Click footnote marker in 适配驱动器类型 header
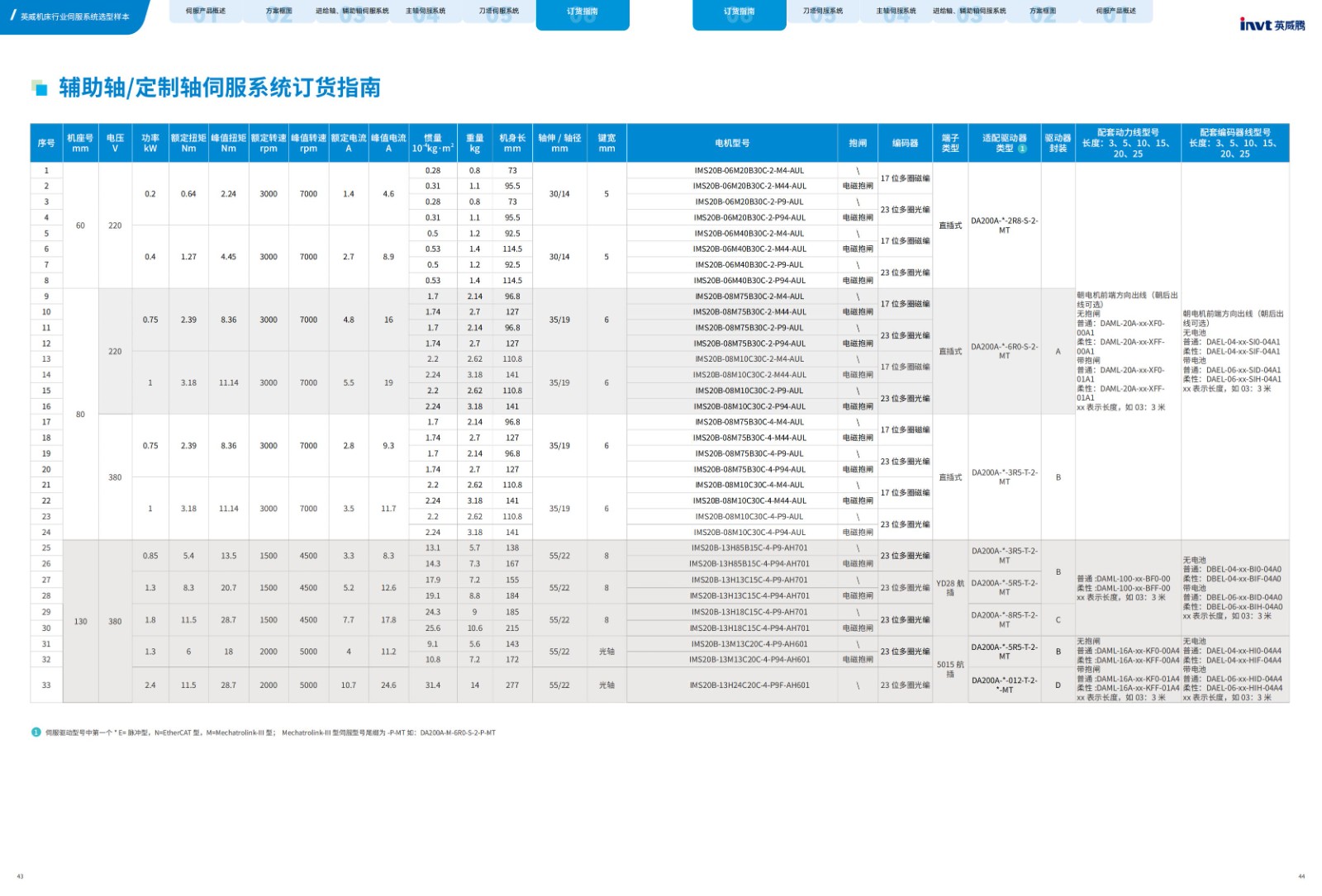Image resolution: width=1322 pixels, height=896 pixels. tap(1022, 149)
